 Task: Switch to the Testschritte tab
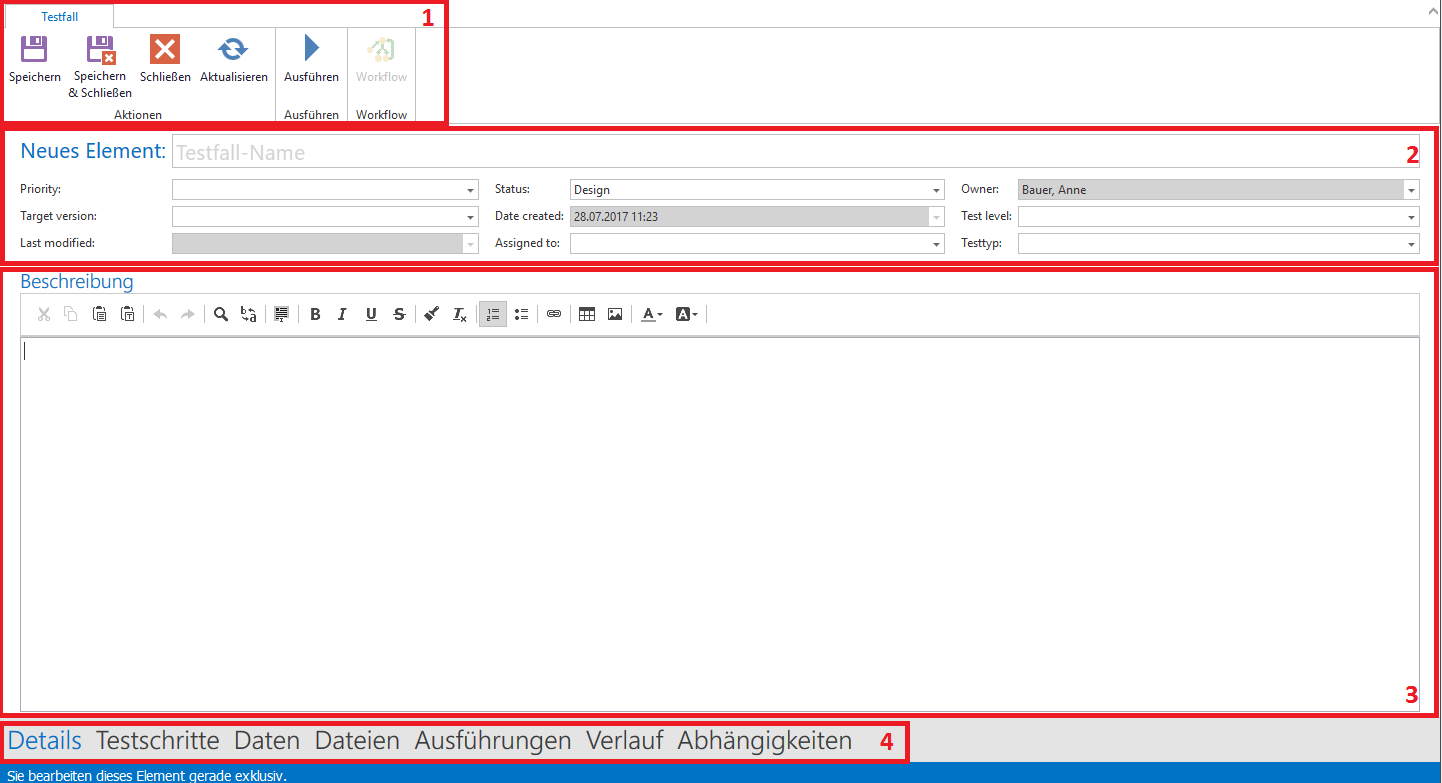tap(157, 741)
